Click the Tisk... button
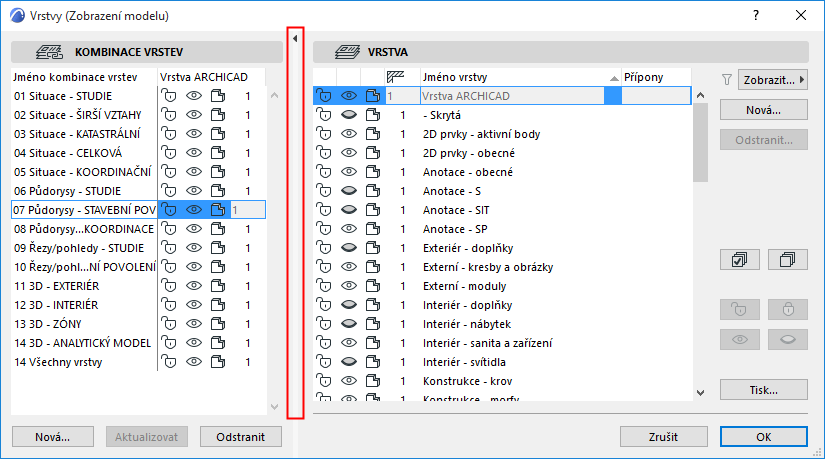825x459 pixels. 763,390
